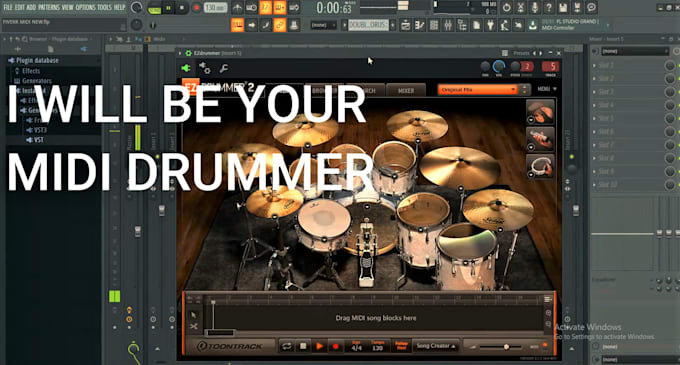Viewport: 680px width, 365px height.
Task: Open the PATTERNS menu
Action: tap(49, 7)
